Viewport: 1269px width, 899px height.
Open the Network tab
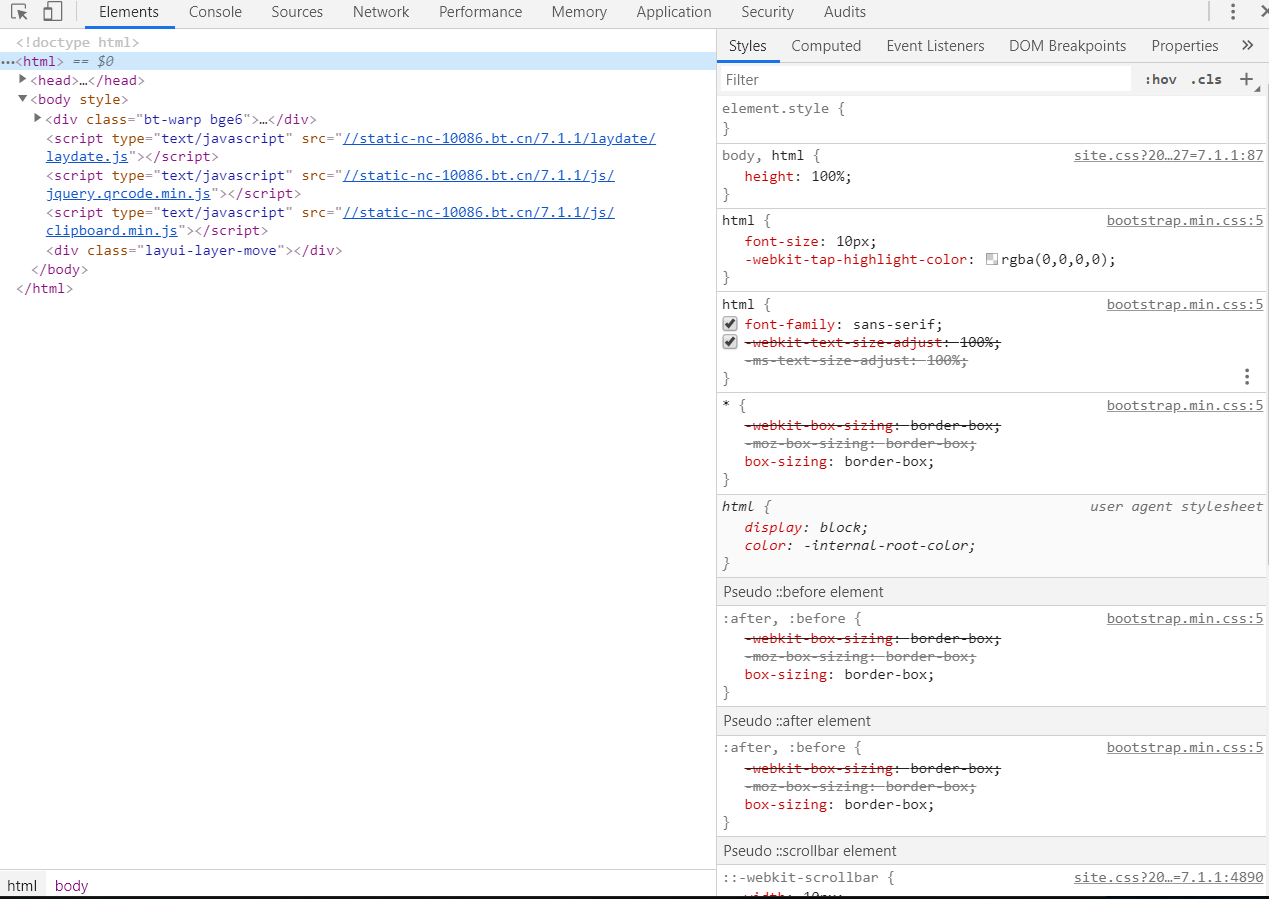381,12
